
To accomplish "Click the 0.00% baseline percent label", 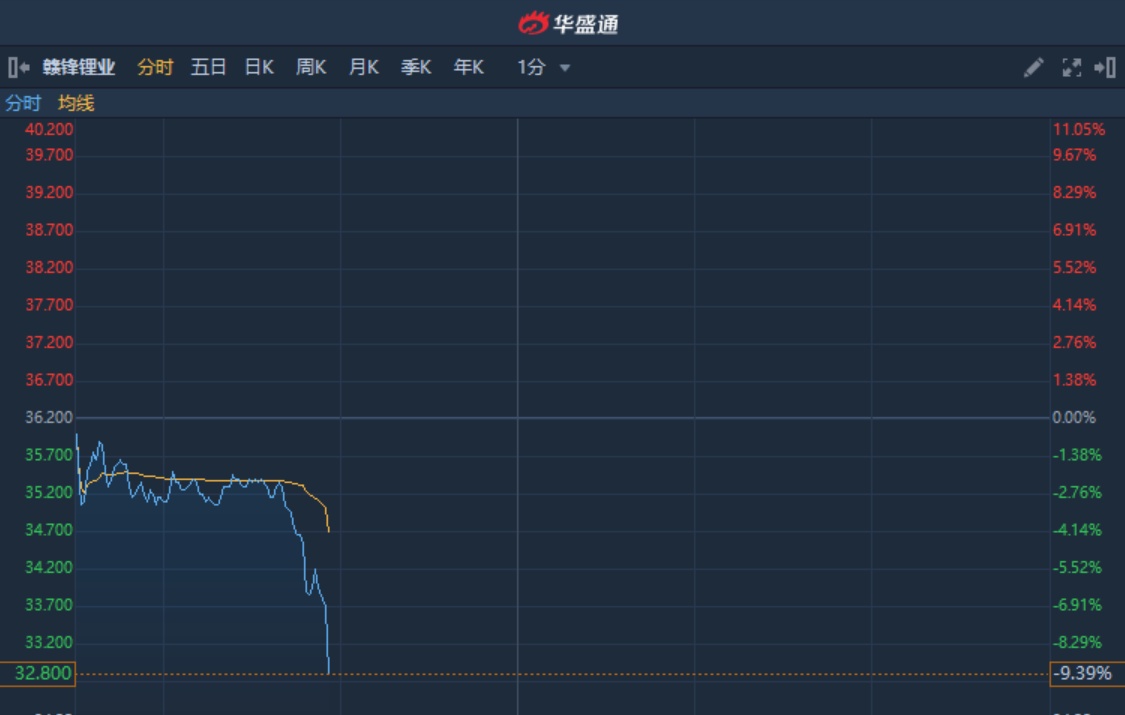I will pos(1073,417).
